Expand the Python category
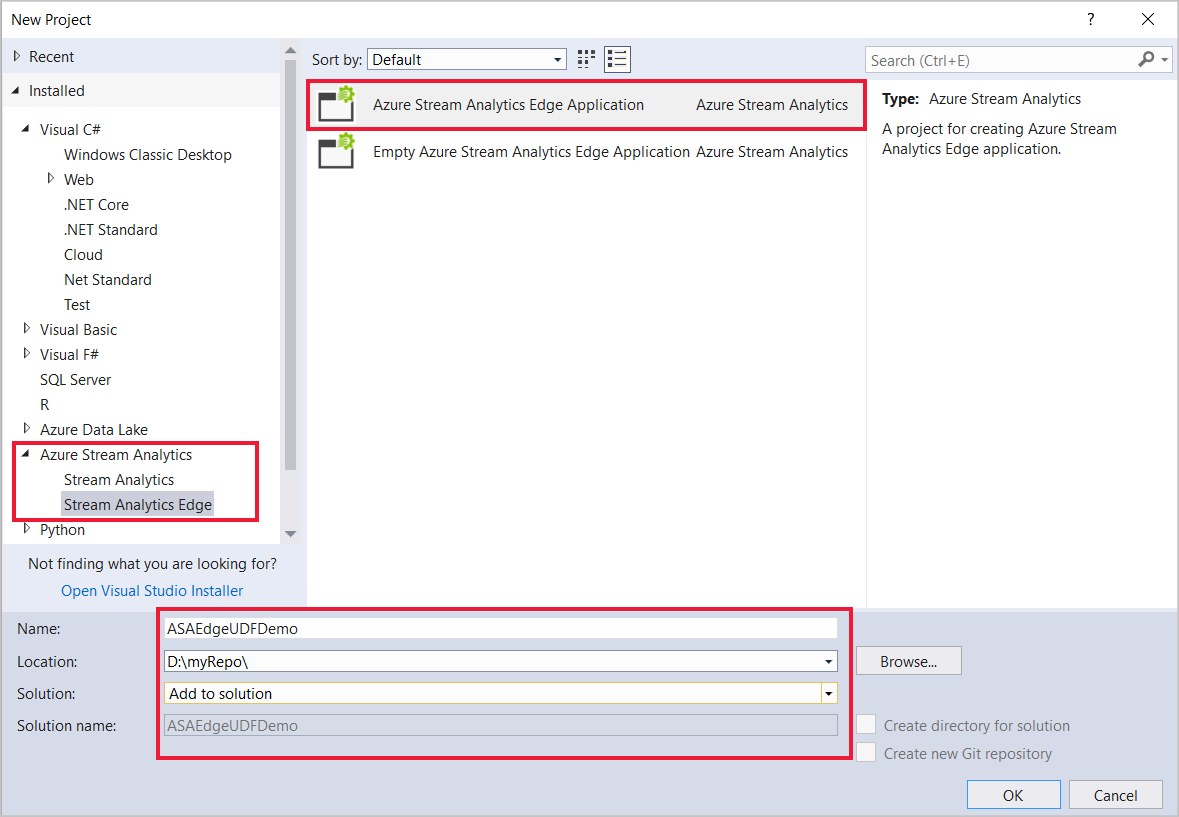Viewport: 1179px width, 817px height. click(x=25, y=529)
